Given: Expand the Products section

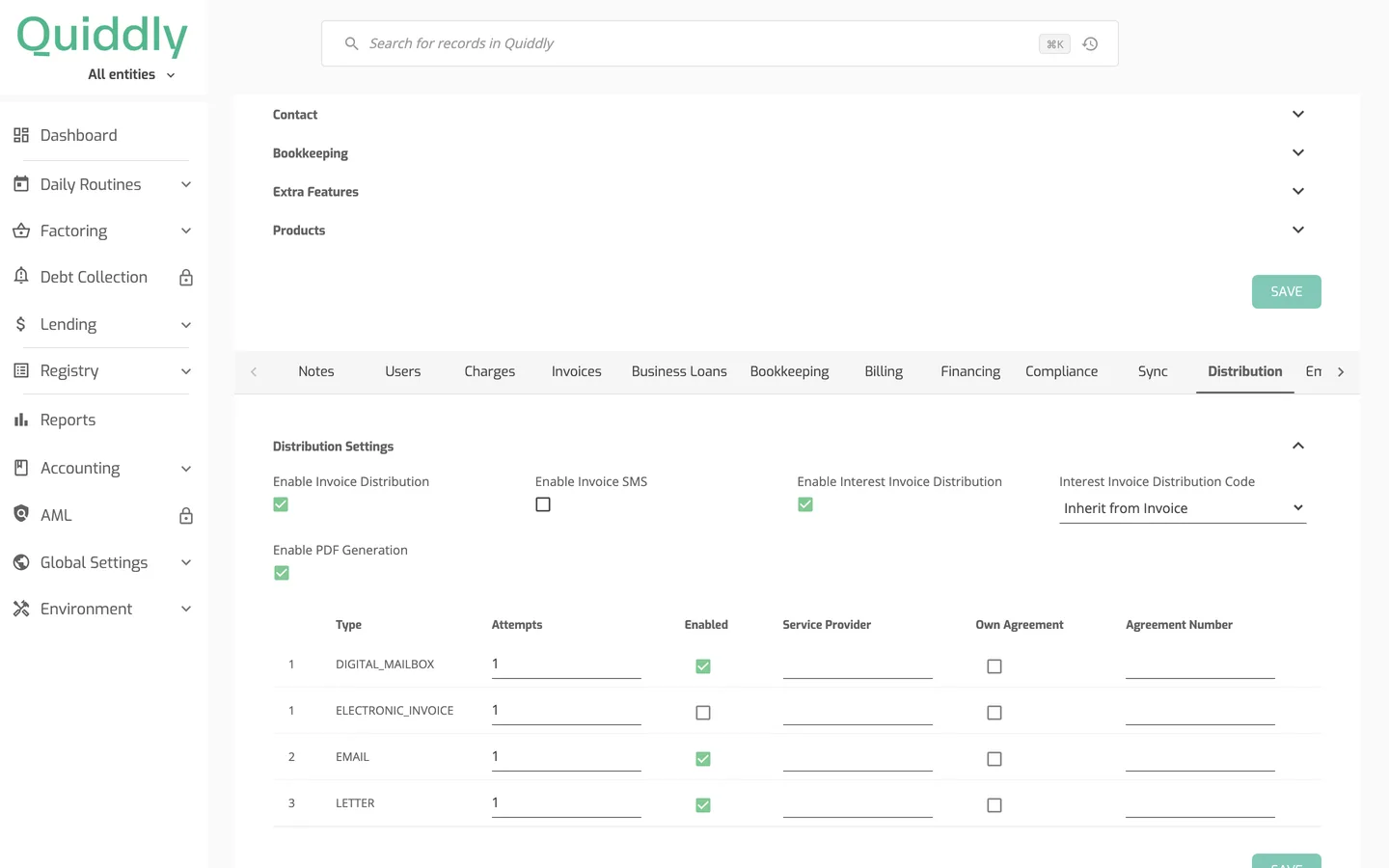Looking at the screenshot, I should click(x=1298, y=230).
